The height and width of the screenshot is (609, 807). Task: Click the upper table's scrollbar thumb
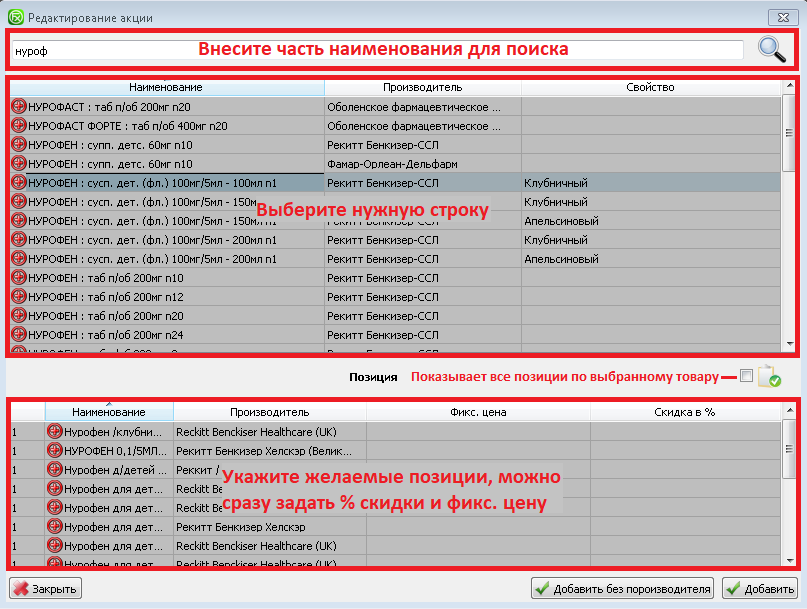click(x=789, y=132)
